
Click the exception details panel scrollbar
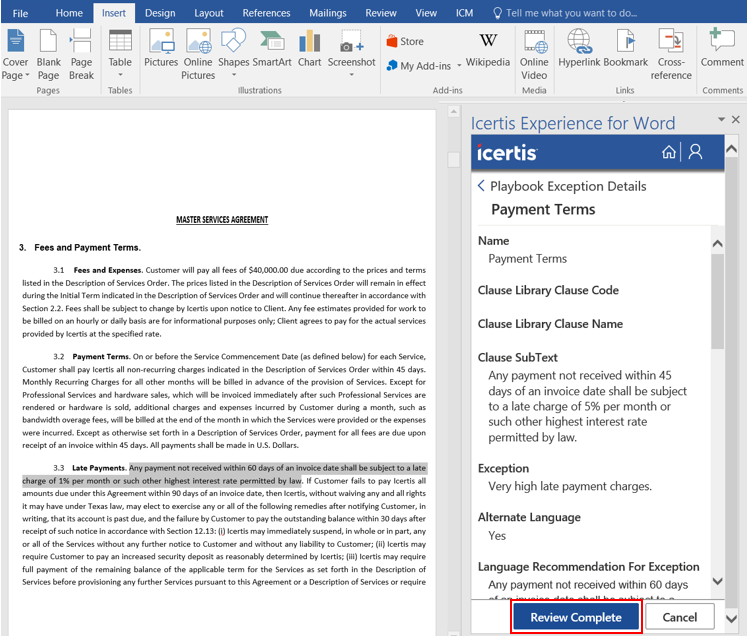(717, 300)
